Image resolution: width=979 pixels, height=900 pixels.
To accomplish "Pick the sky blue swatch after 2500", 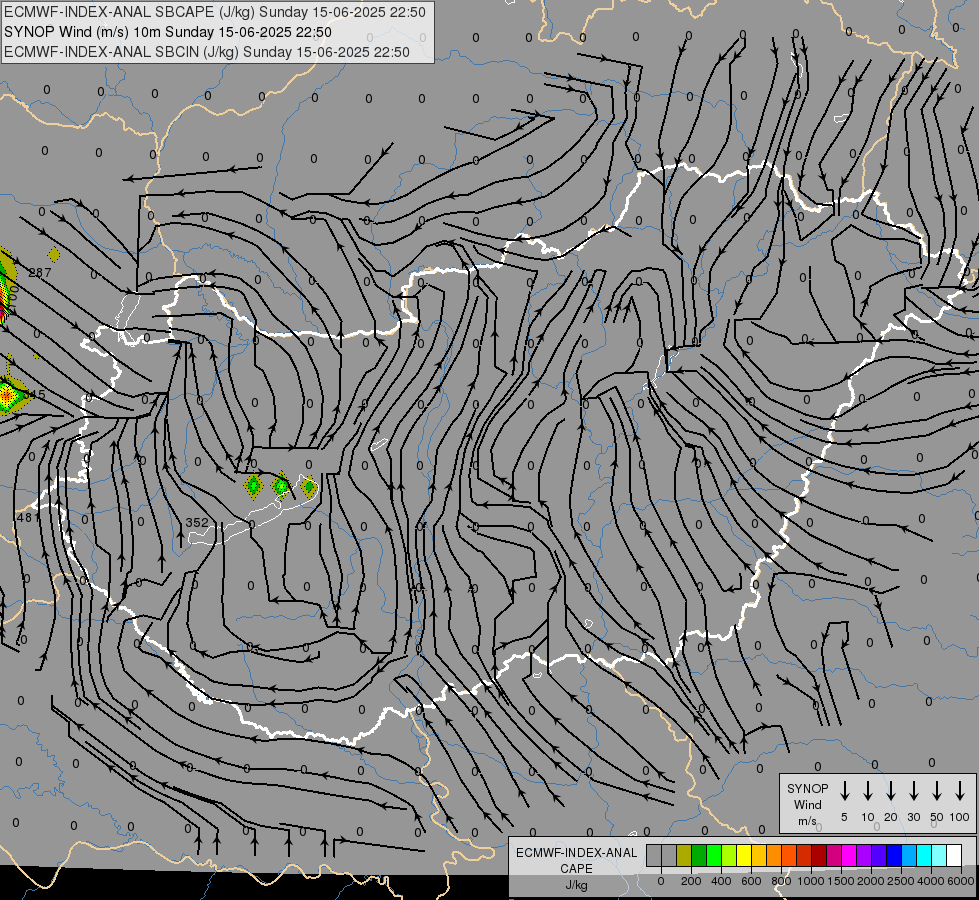I will [x=908, y=855].
